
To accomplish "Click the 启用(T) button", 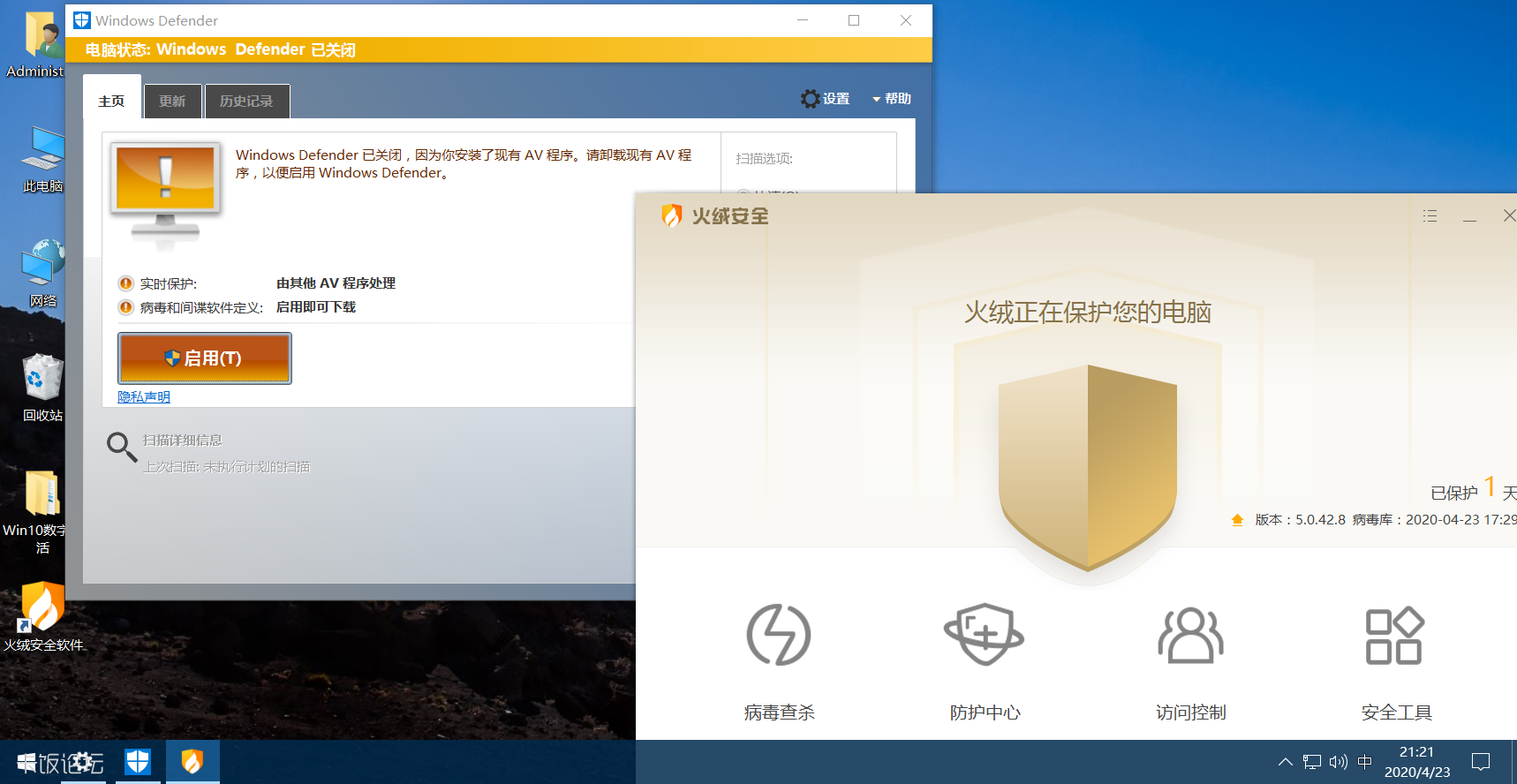I will point(205,358).
